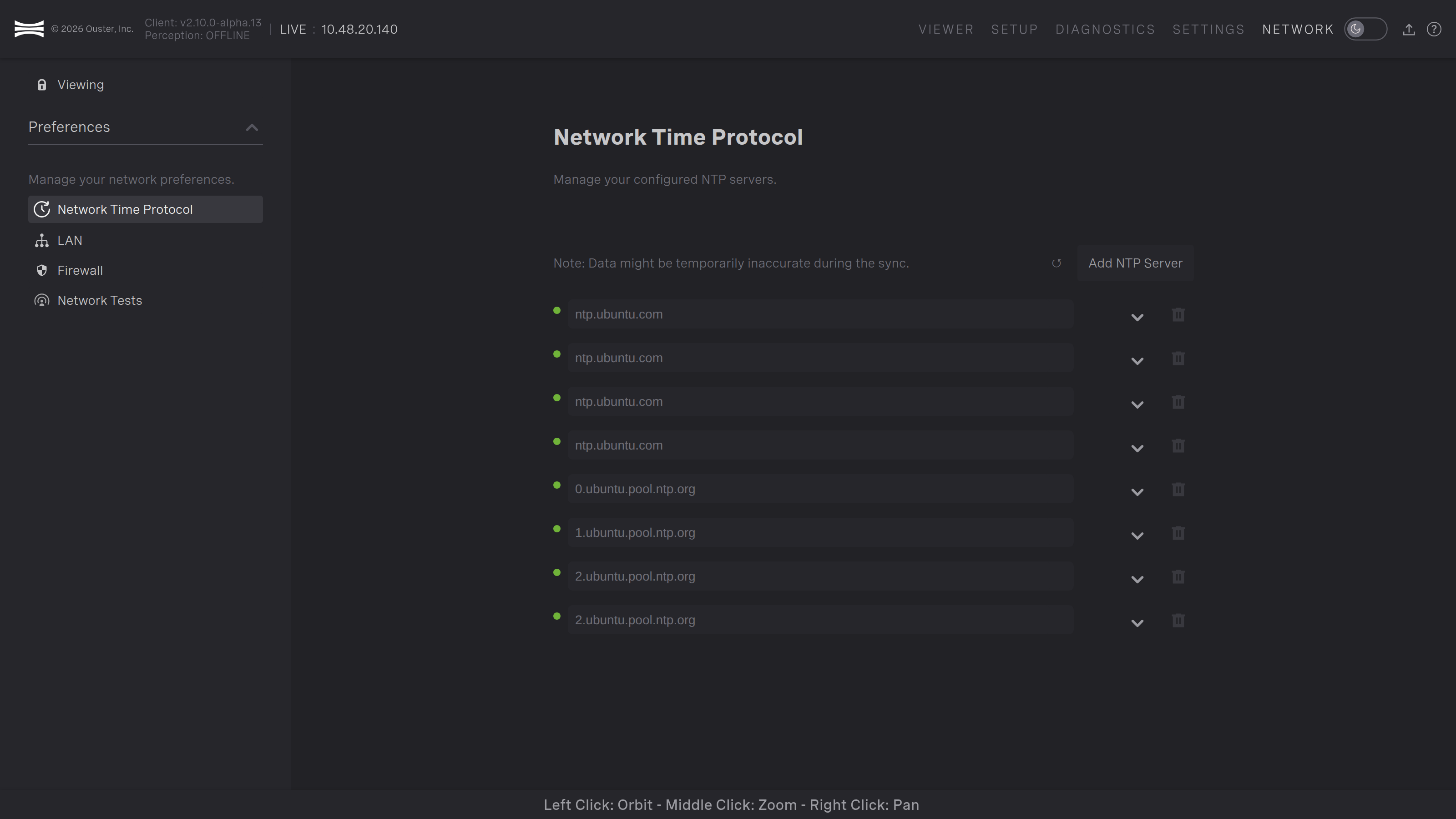Delete the 0.ubuntu.pool.ntp.org server
This screenshot has height=819, width=1456.
[x=1178, y=490]
